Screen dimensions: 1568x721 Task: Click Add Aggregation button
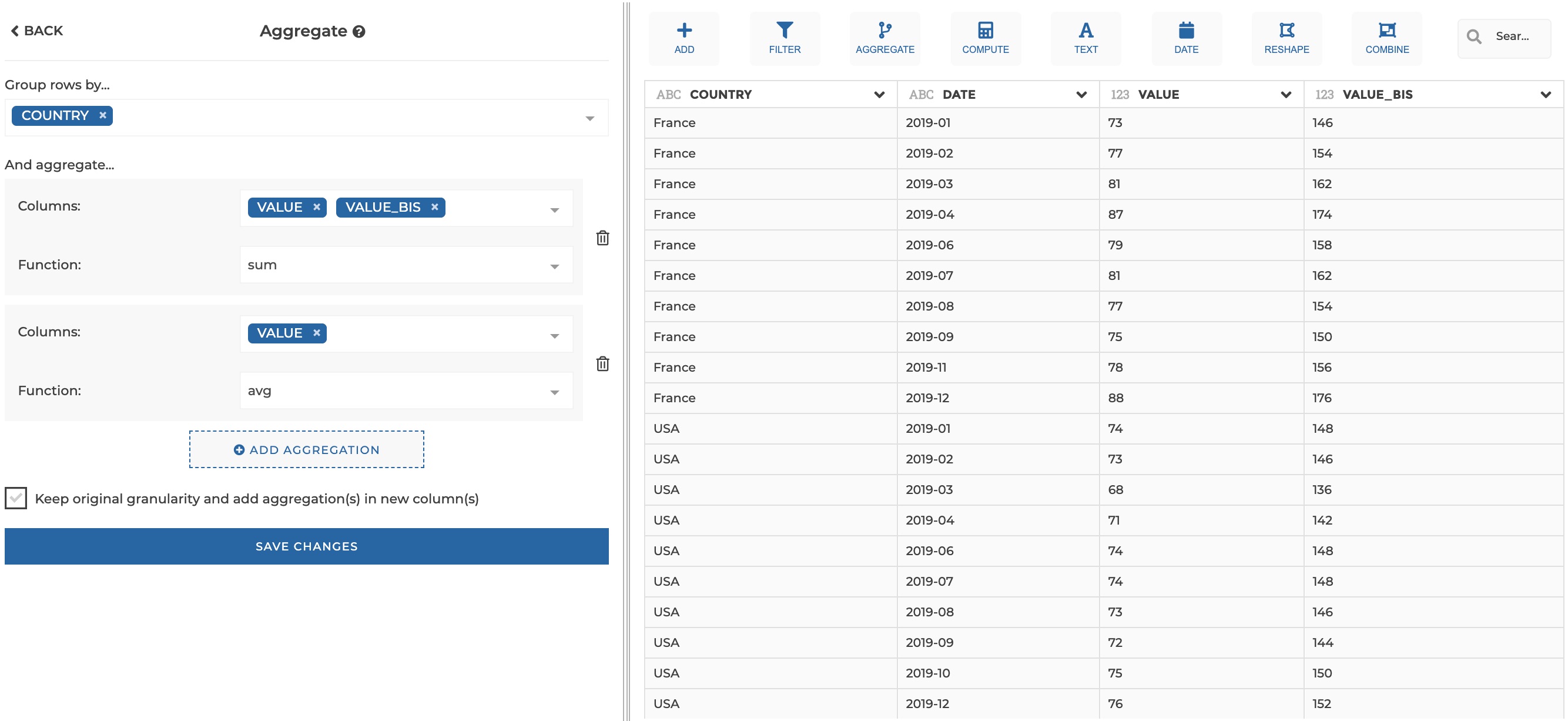[x=306, y=449]
